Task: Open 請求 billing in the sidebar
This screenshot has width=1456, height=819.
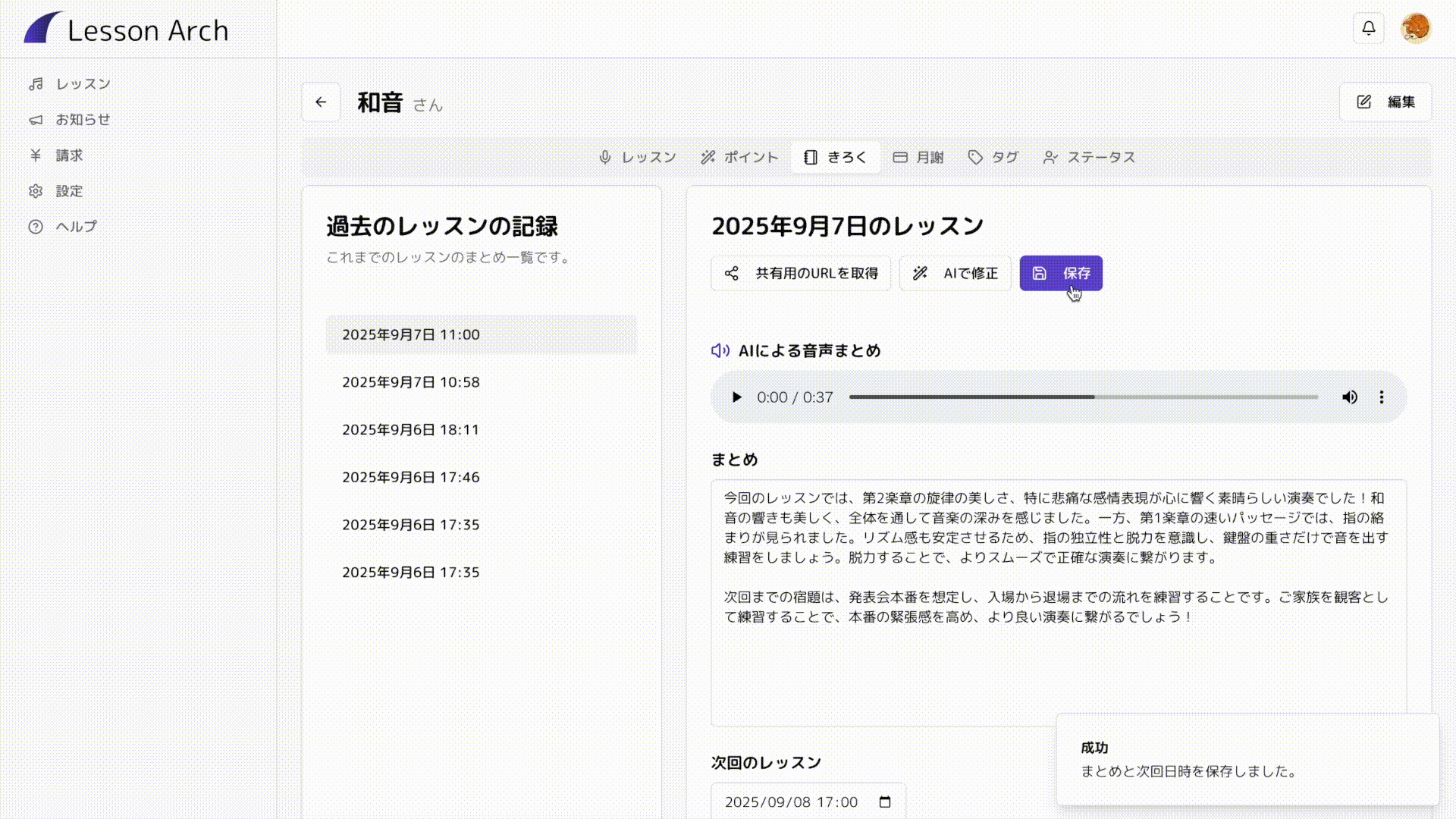Action: tap(68, 155)
